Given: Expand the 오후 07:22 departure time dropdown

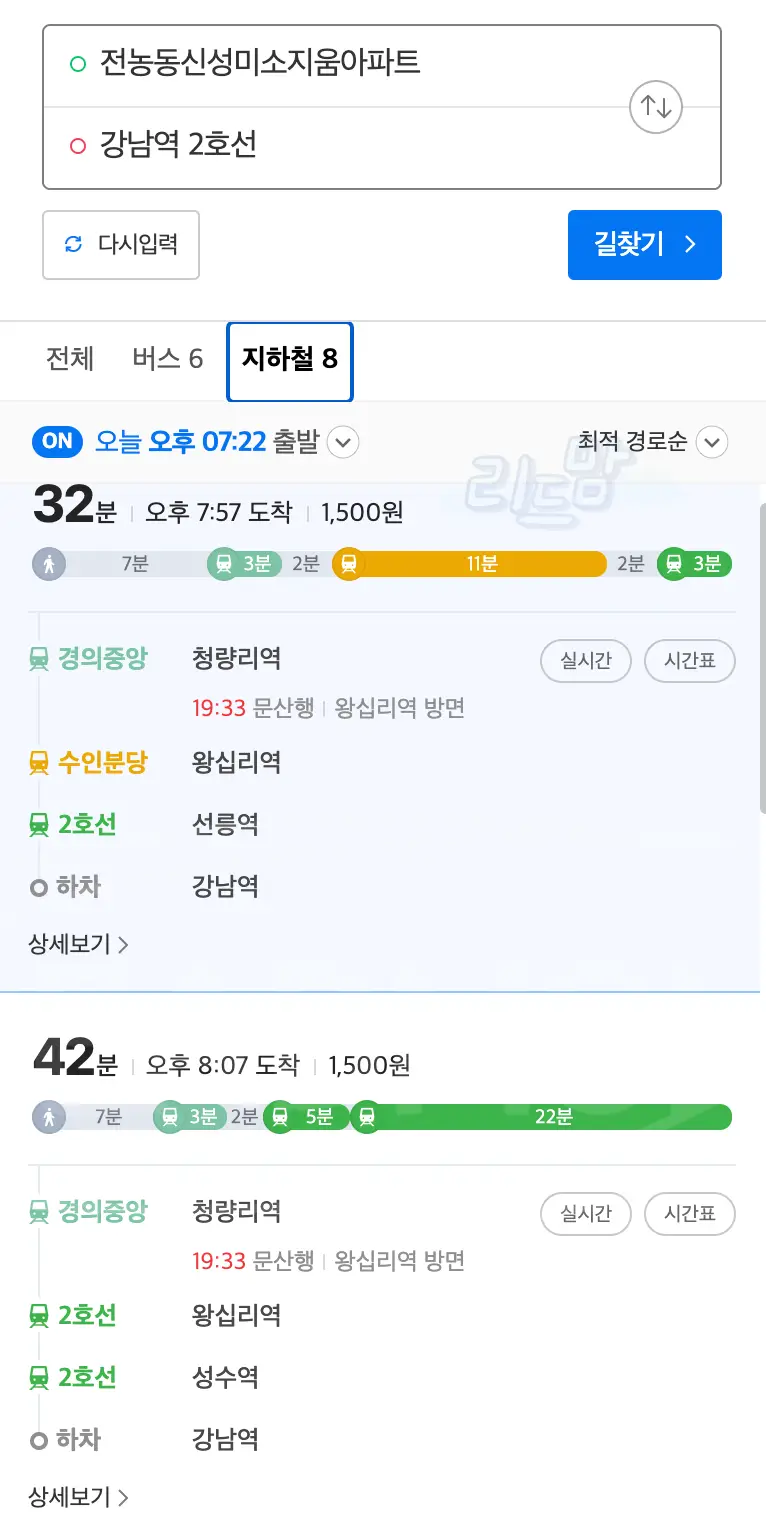Looking at the screenshot, I should [x=343, y=442].
